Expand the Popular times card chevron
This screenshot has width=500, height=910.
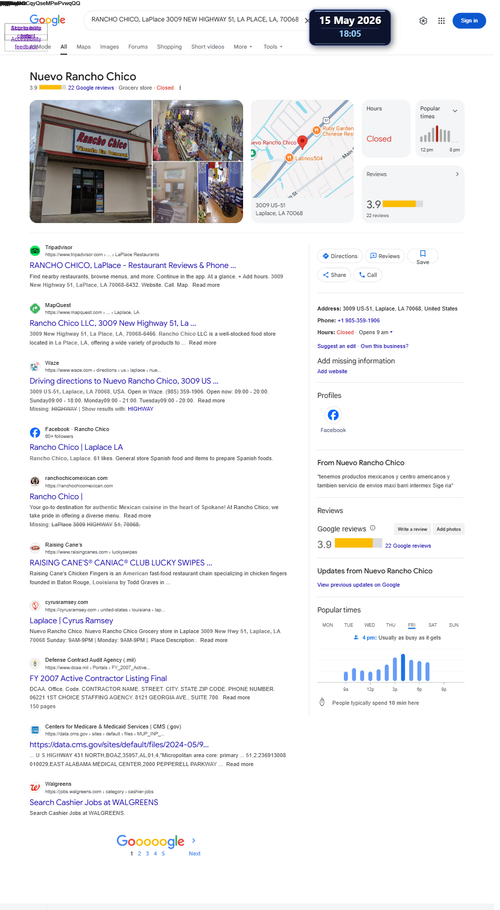pyautogui.click(x=455, y=111)
